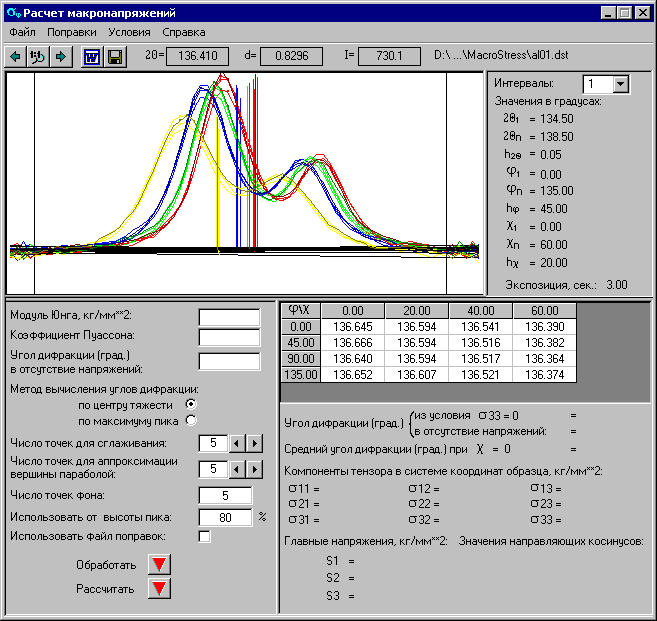Open the Условия menu
The width and height of the screenshot is (657, 621).
tap(129, 32)
